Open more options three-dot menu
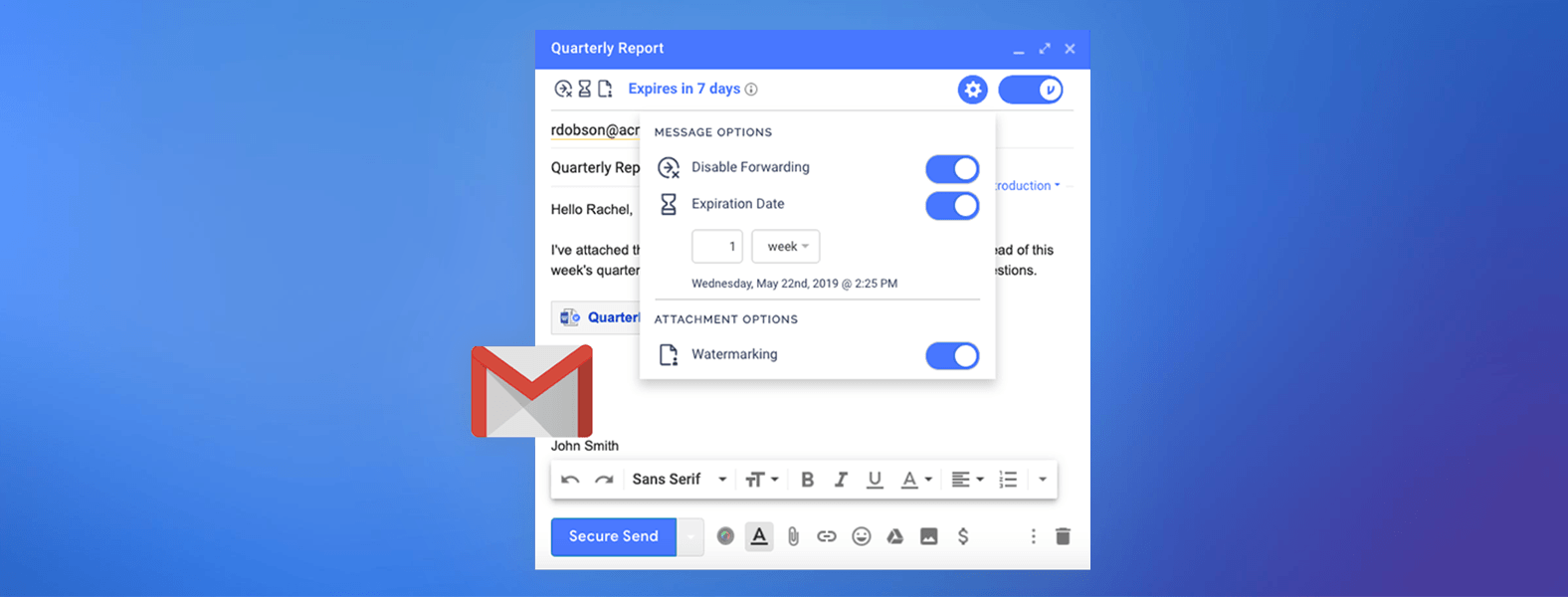The width and height of the screenshot is (1568, 597). (x=1033, y=536)
